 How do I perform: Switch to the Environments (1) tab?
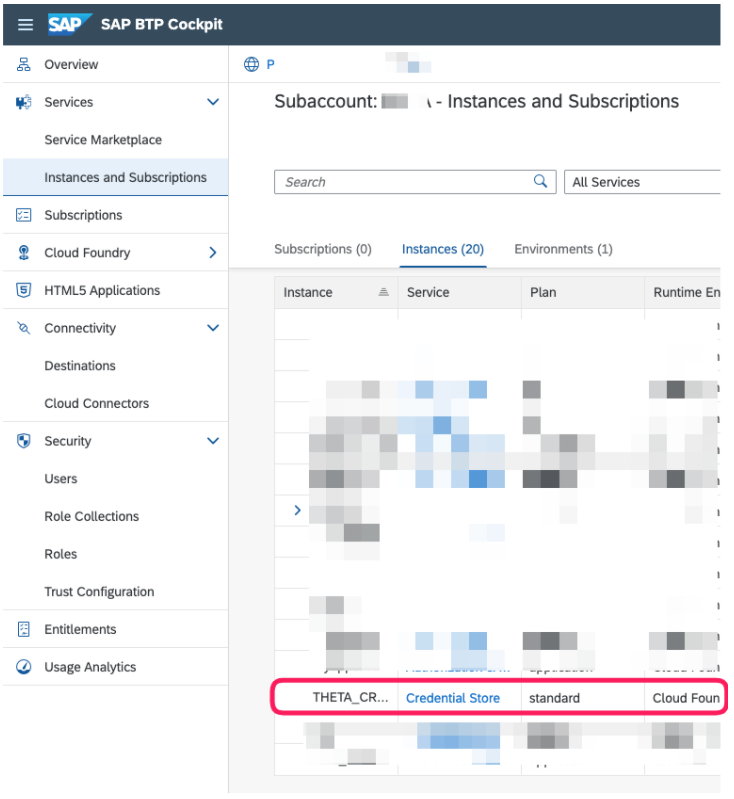(563, 249)
